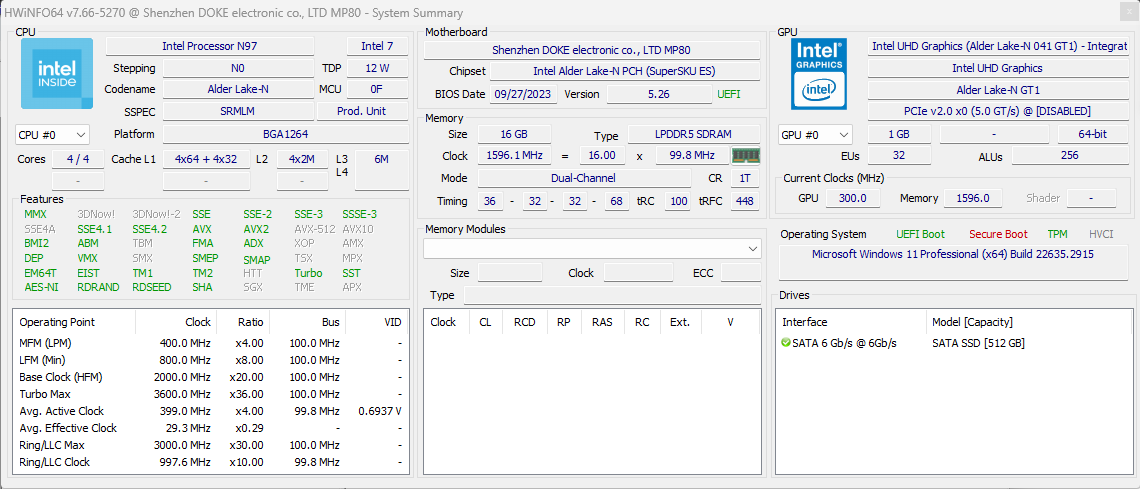
Task: Click the SRMLM SSPEC value
Action: pos(238,111)
